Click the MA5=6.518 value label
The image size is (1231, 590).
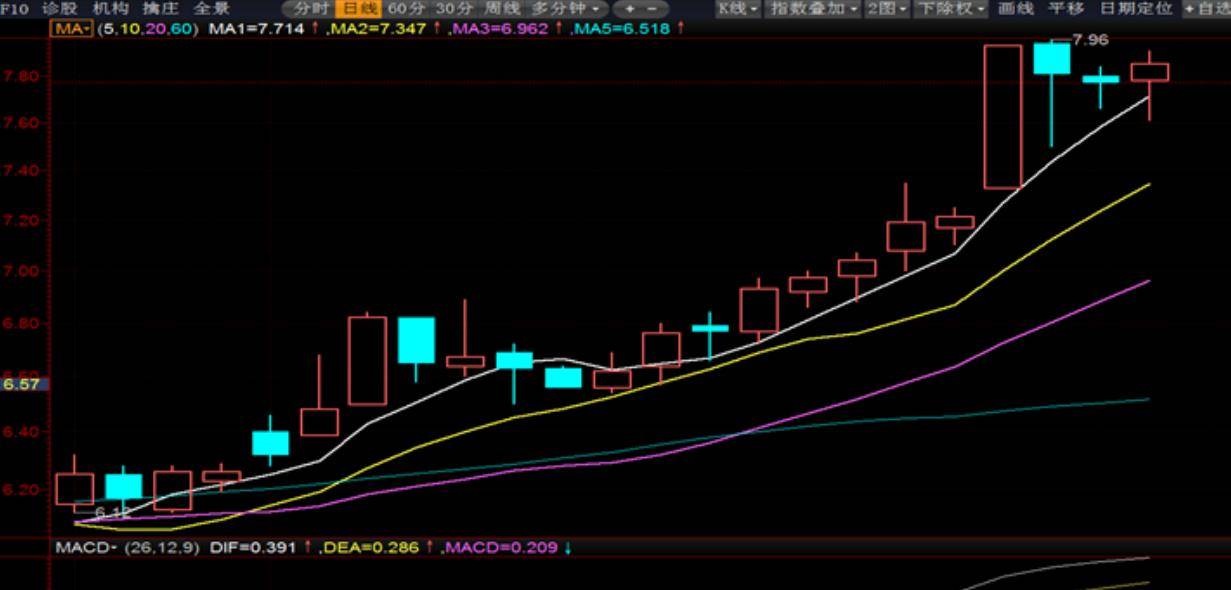(x=622, y=28)
